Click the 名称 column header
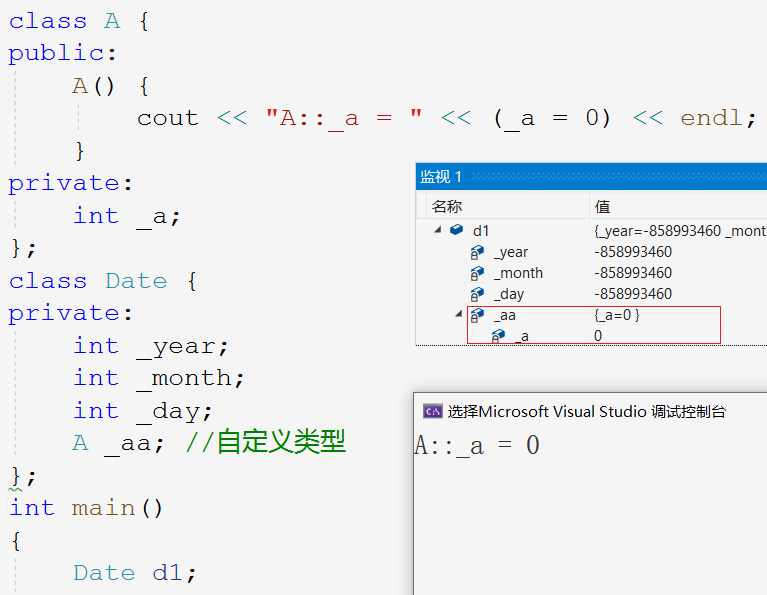 click(447, 206)
